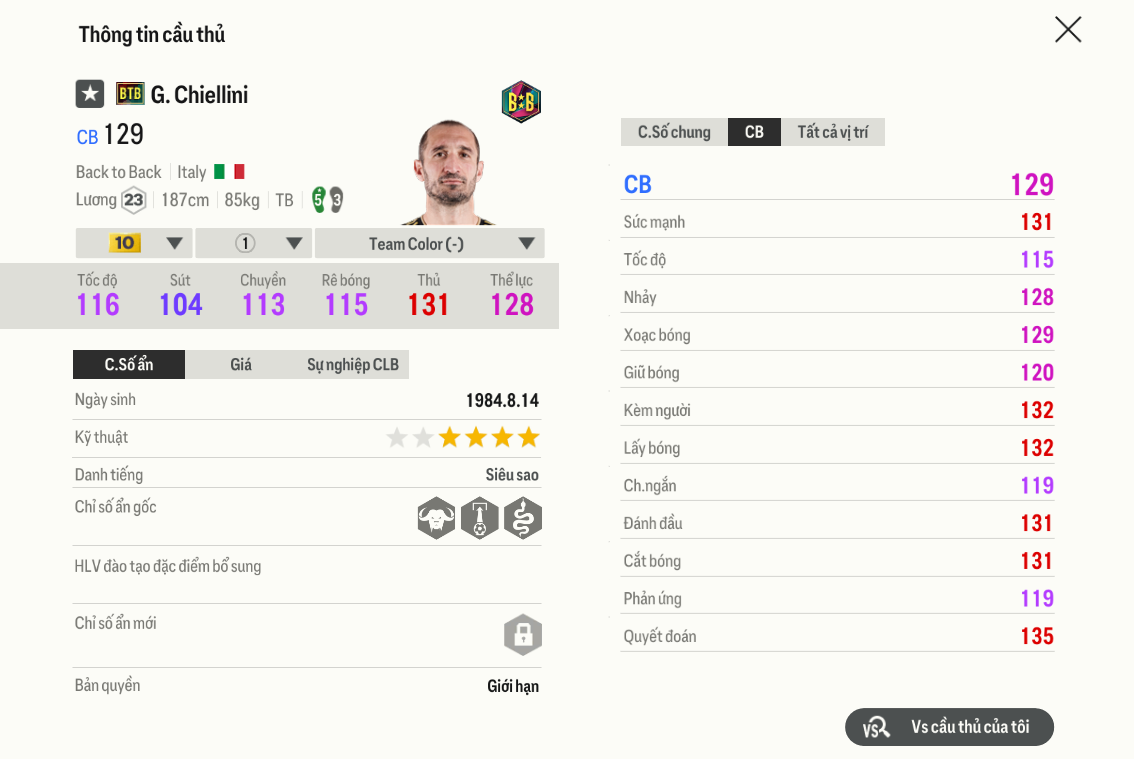Click the Italy flag icon

click(x=229, y=172)
